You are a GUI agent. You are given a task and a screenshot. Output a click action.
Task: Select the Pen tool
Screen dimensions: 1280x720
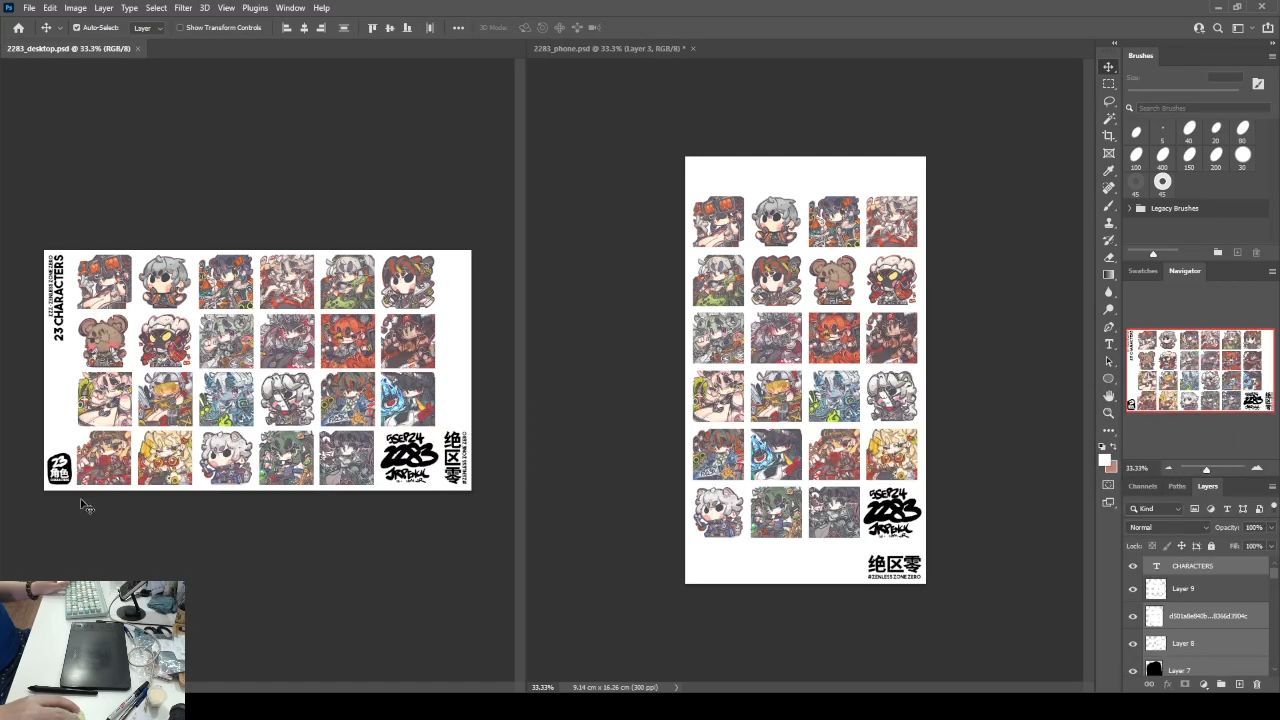tap(1108, 327)
